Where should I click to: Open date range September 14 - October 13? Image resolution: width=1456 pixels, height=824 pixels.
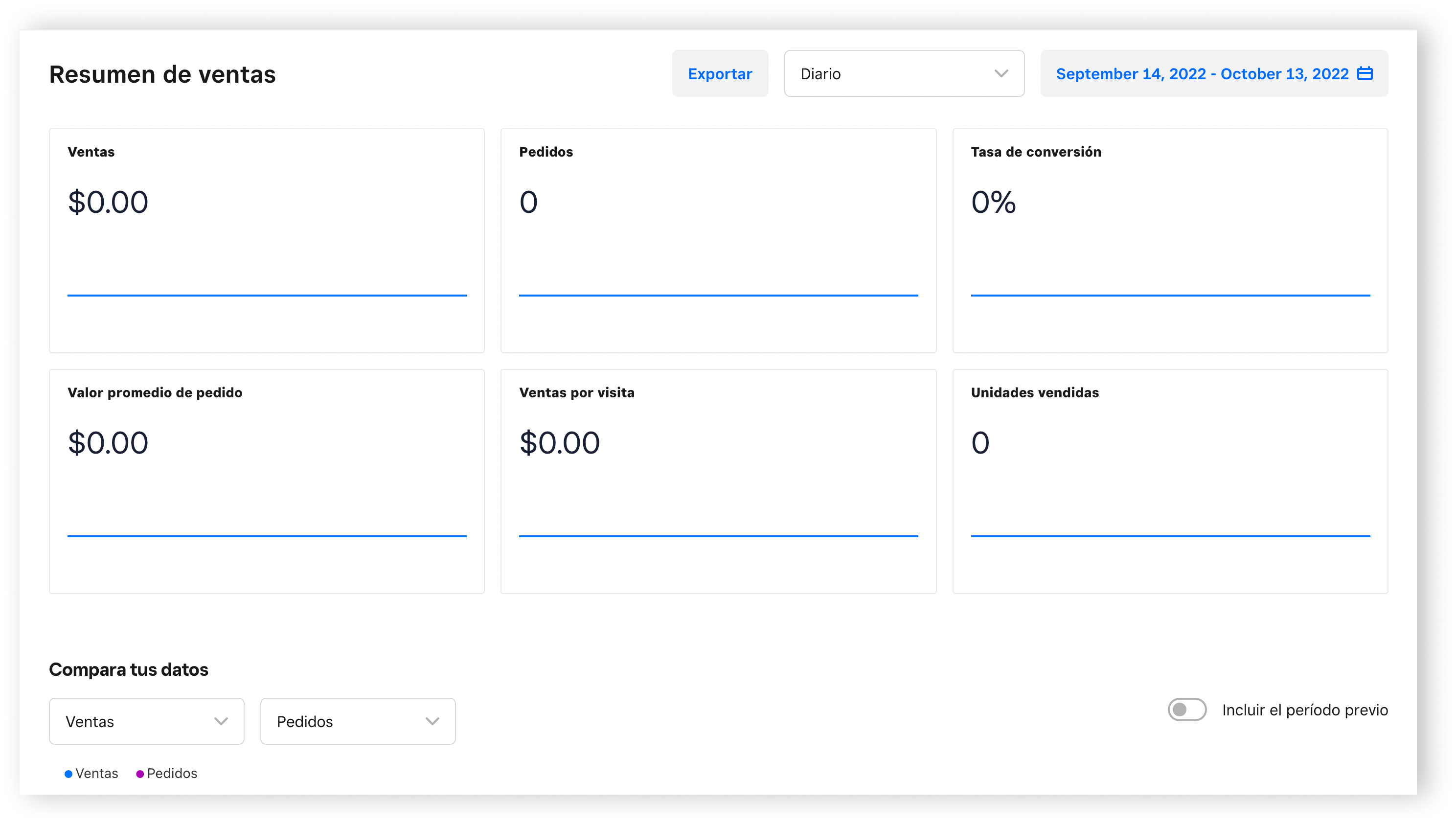(1202, 73)
